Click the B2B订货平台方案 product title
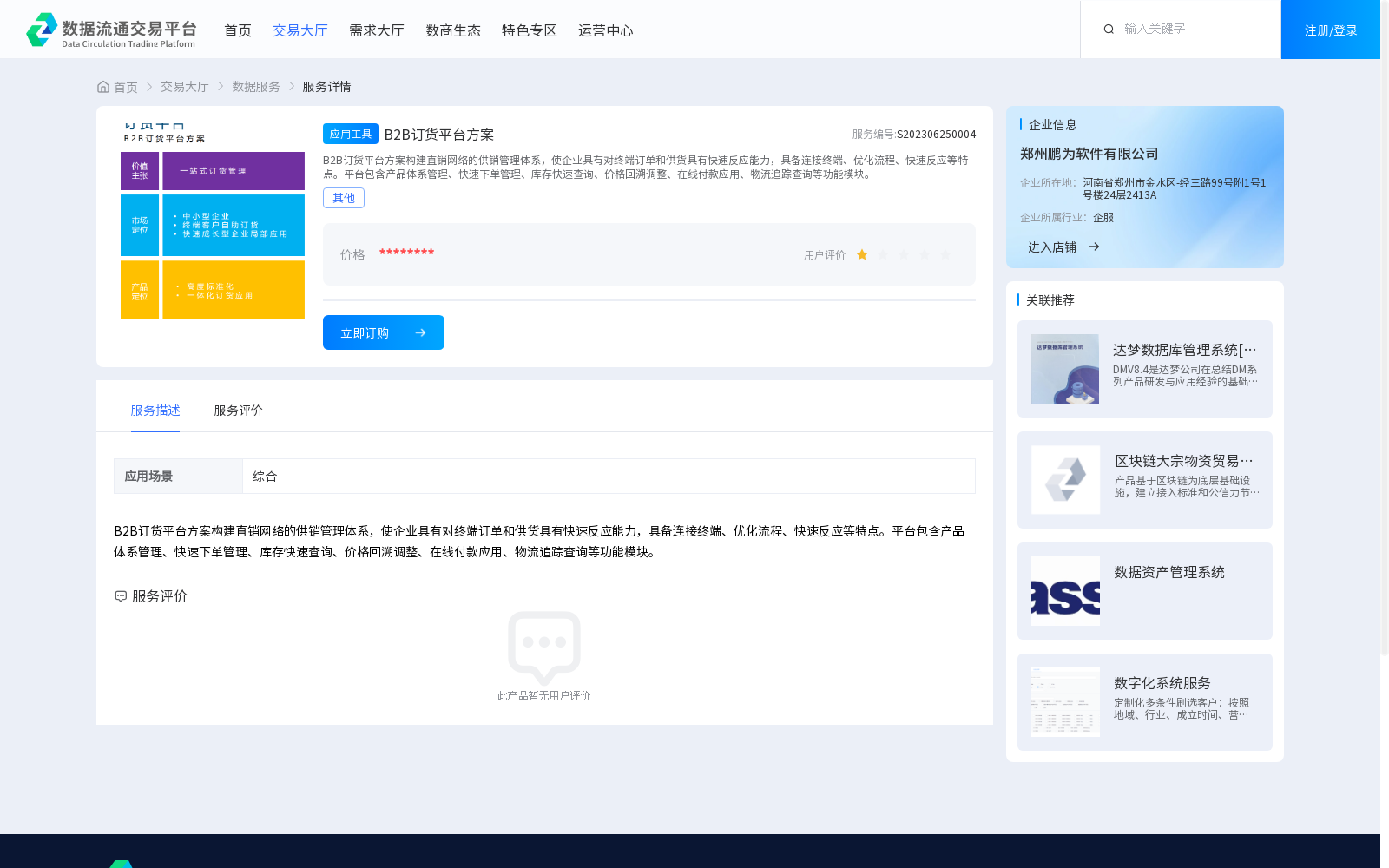The width and height of the screenshot is (1389, 868). [439, 135]
